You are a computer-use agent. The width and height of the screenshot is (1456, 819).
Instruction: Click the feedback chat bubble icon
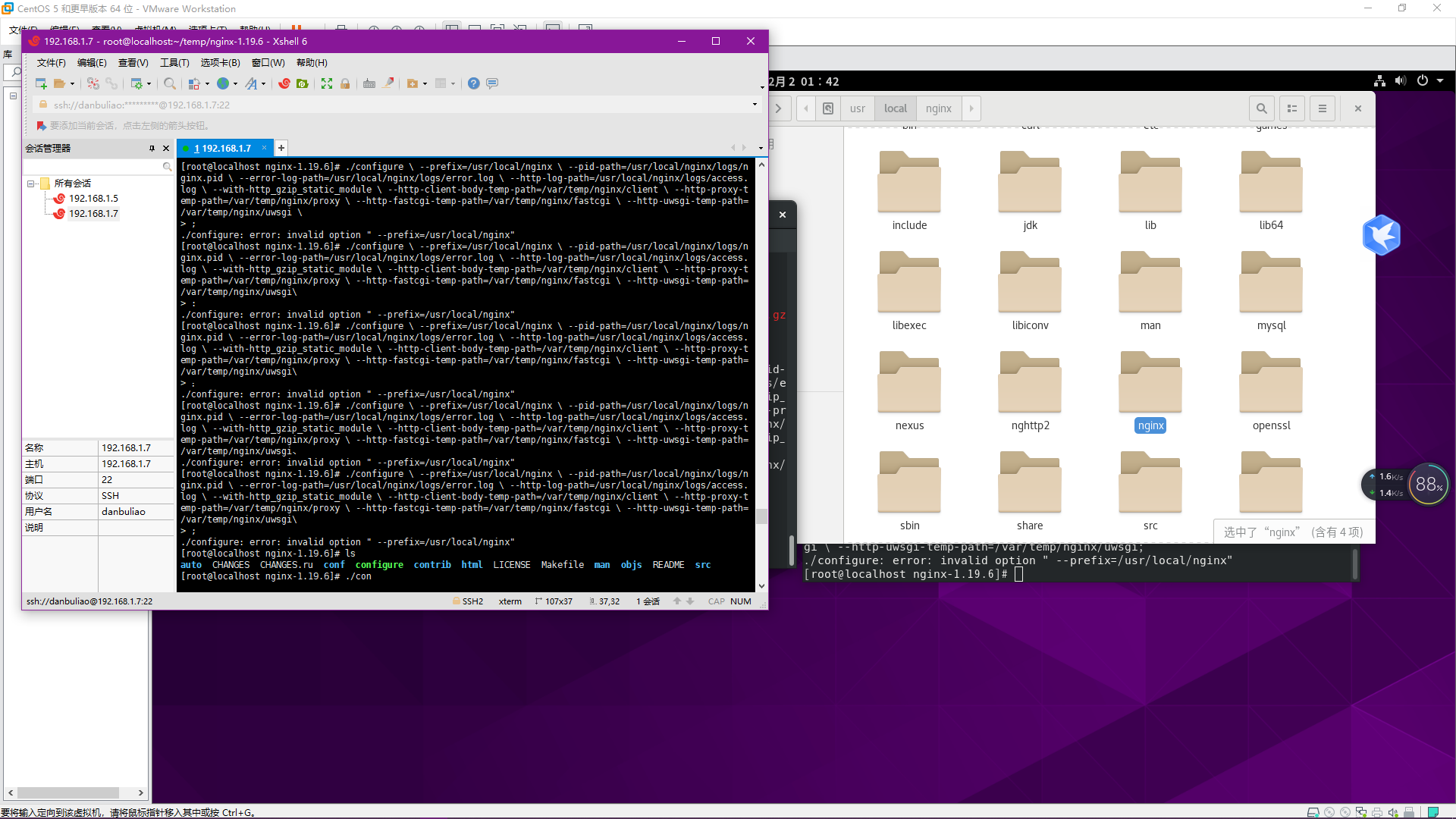coord(492,83)
